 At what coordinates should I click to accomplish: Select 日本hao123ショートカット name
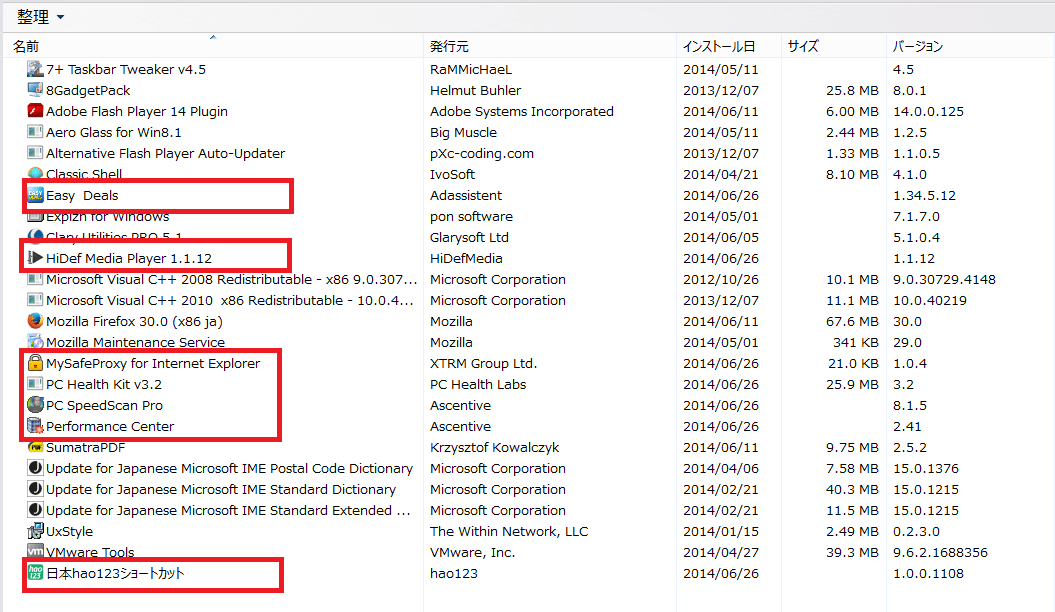tap(115, 573)
